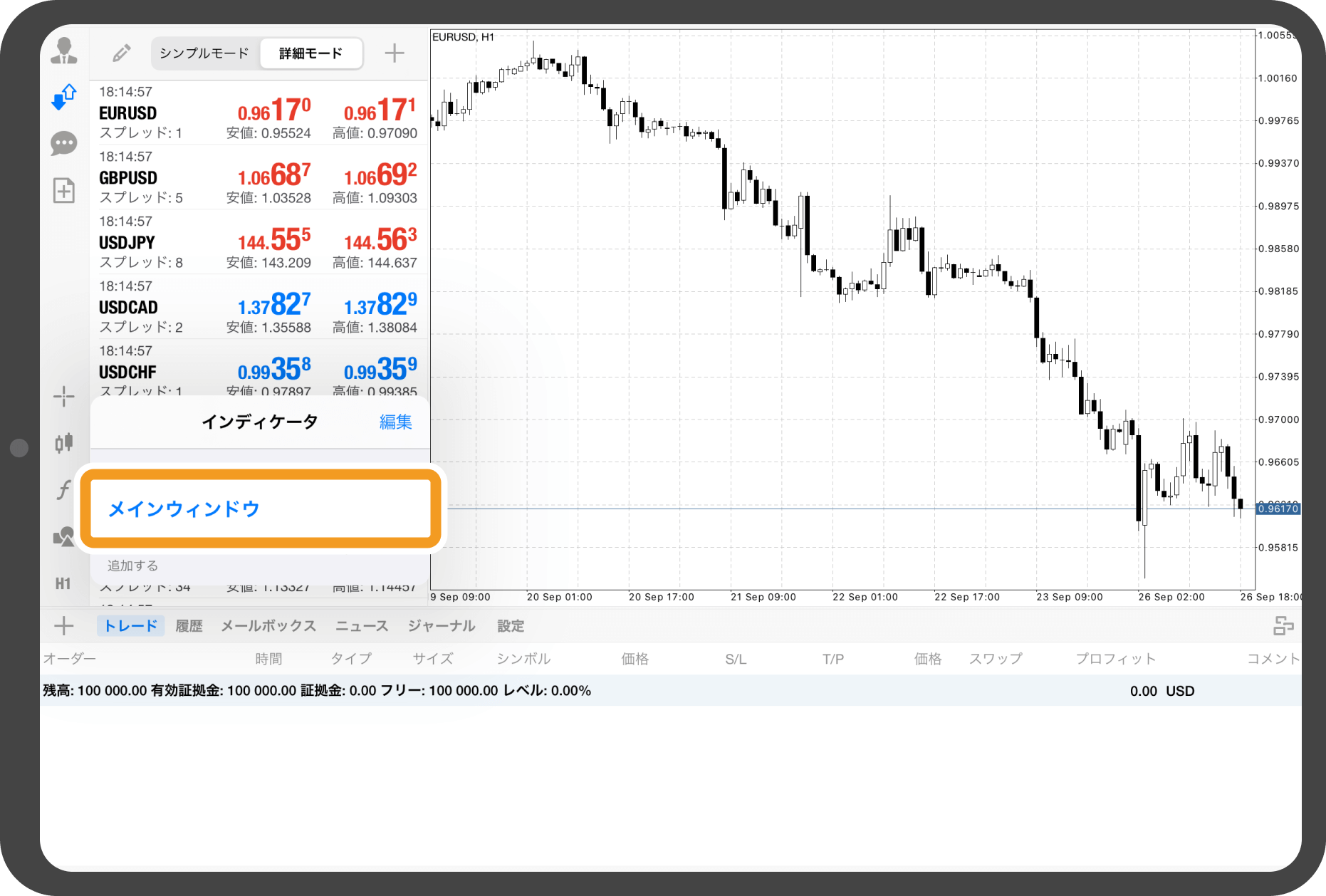Open chart type candlestick icon
This screenshot has height=896, width=1326.
click(64, 442)
